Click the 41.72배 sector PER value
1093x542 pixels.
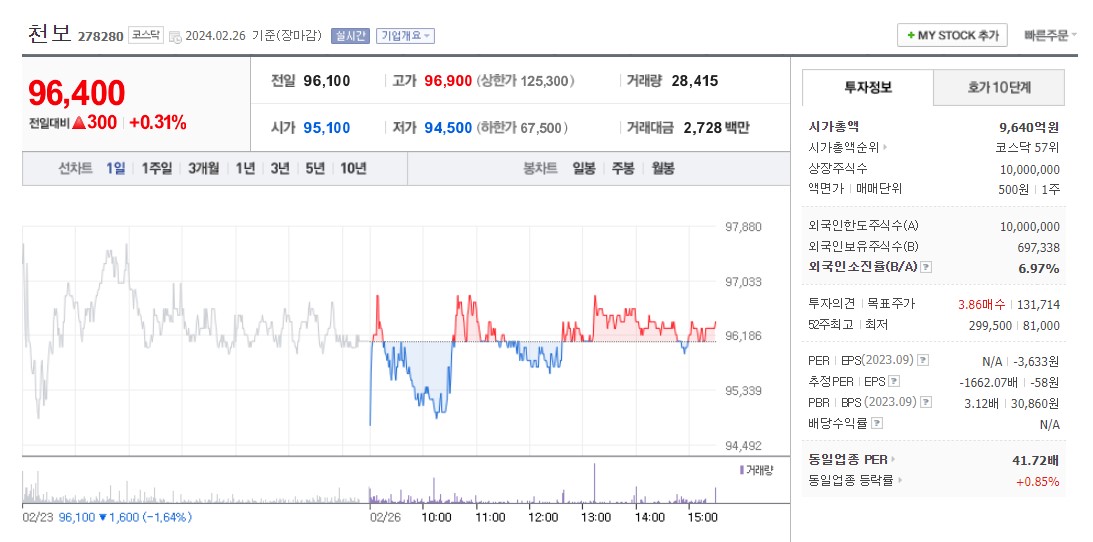1036,460
